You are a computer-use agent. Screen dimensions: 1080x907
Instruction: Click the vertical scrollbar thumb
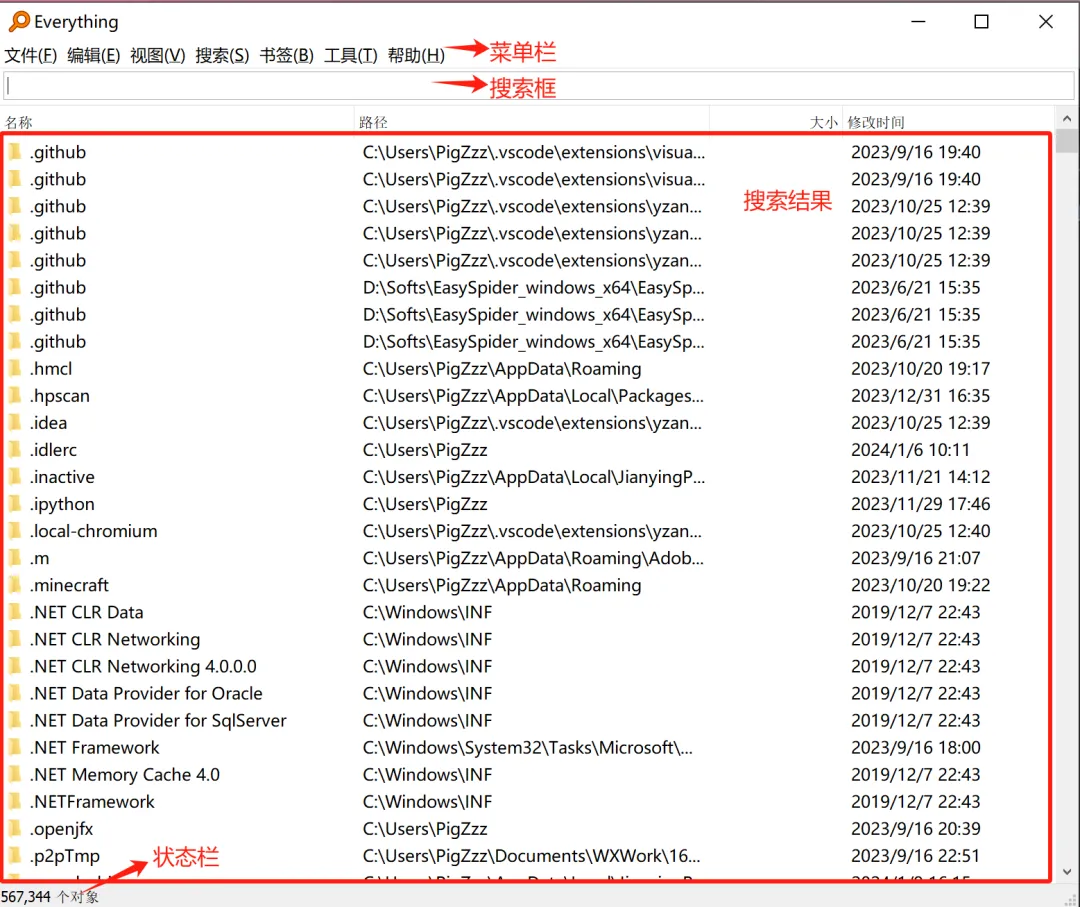click(1067, 140)
